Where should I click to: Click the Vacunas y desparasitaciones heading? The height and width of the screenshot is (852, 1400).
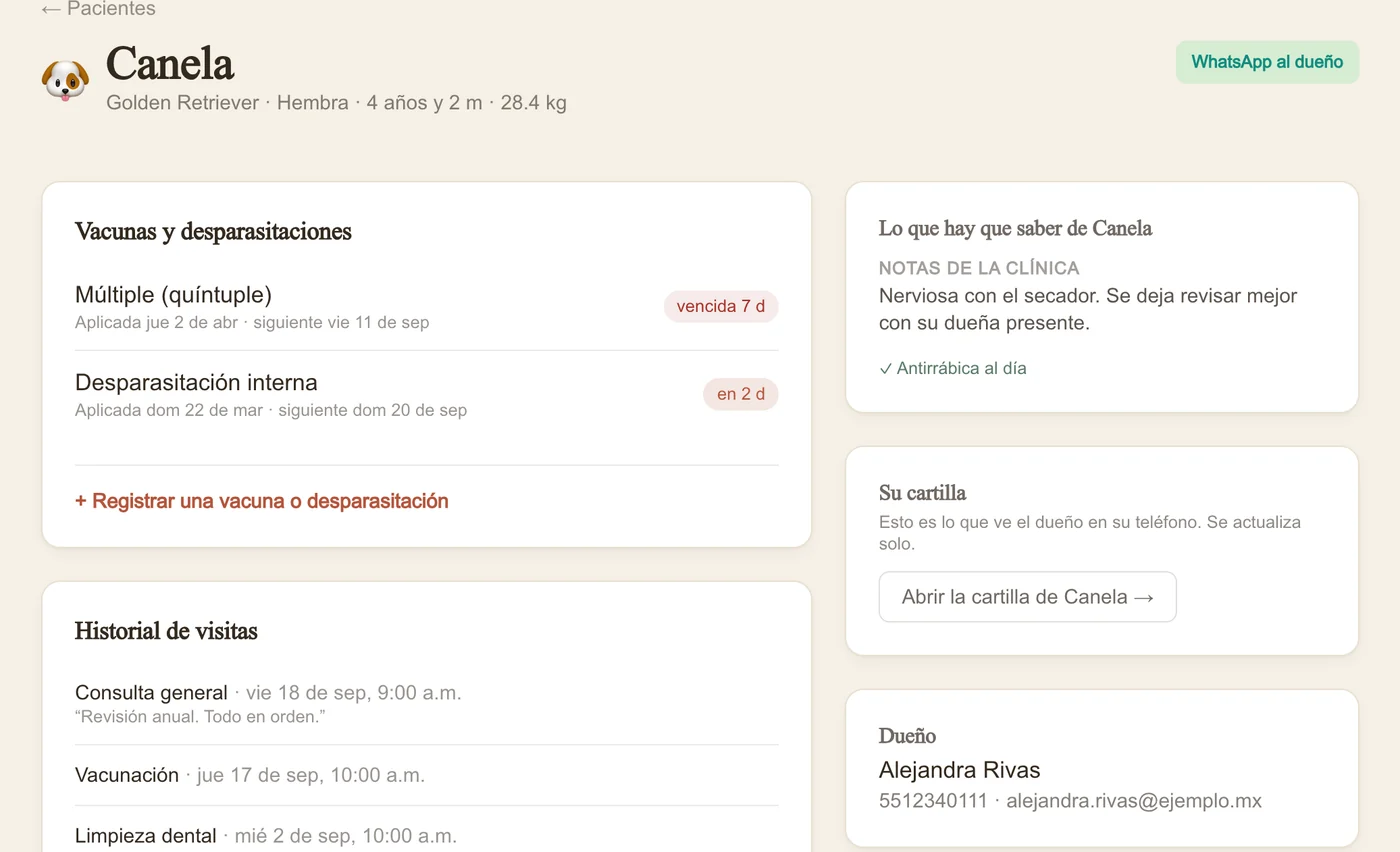pyautogui.click(x=213, y=231)
